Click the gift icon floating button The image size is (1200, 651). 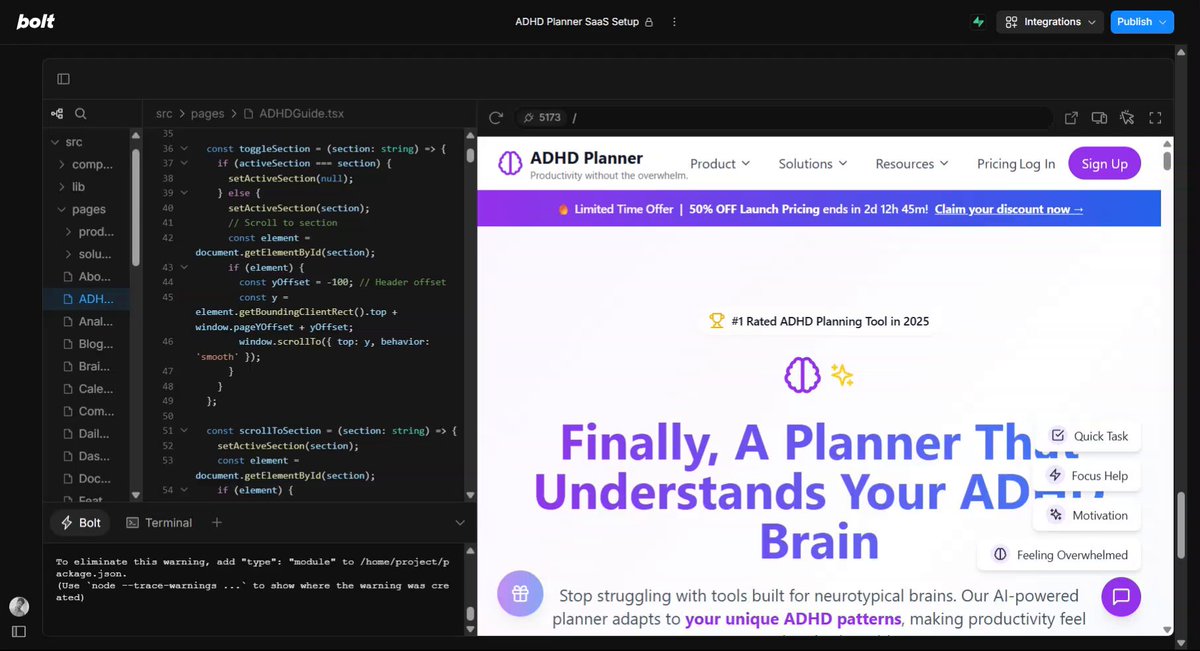pos(520,593)
